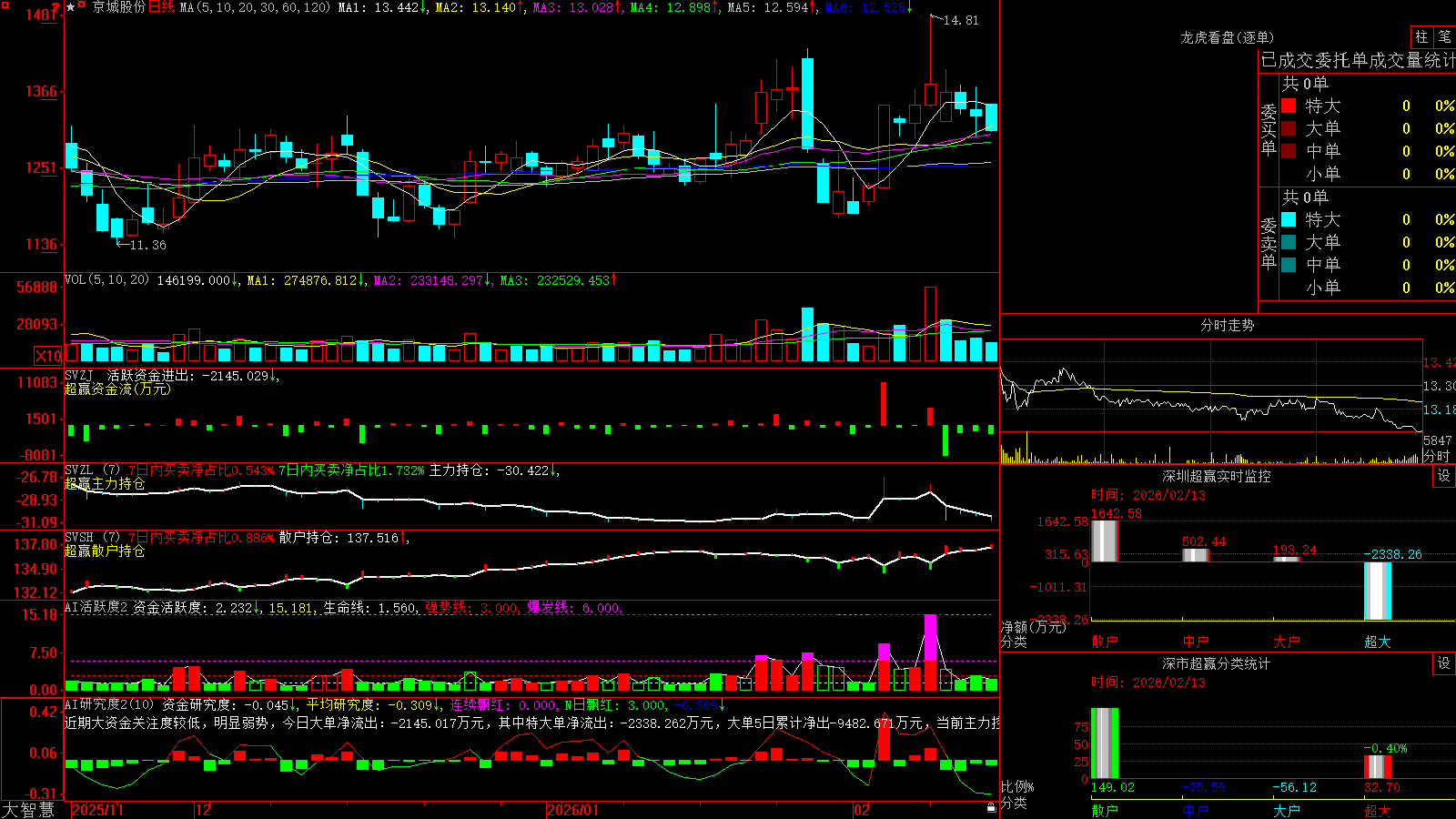Click the red question-mark flag above the price axis
This screenshot has width=1456, height=819.
(56, 7)
